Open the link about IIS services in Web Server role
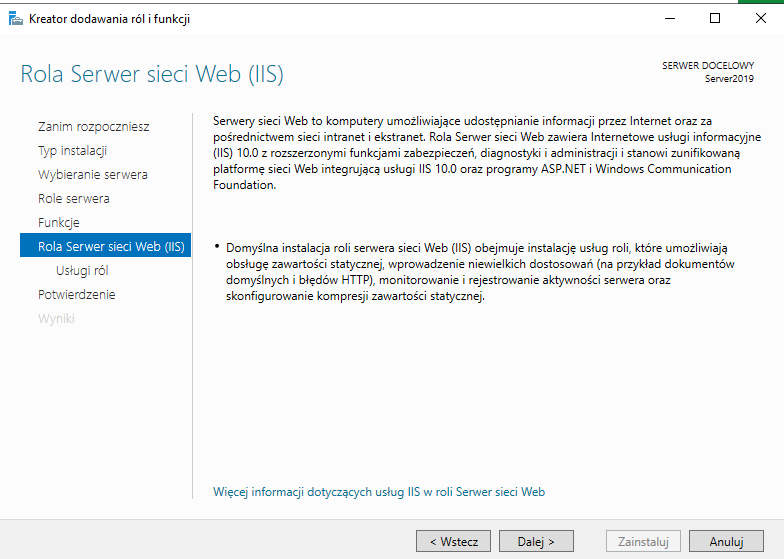The width and height of the screenshot is (784, 559). pyautogui.click(x=379, y=492)
